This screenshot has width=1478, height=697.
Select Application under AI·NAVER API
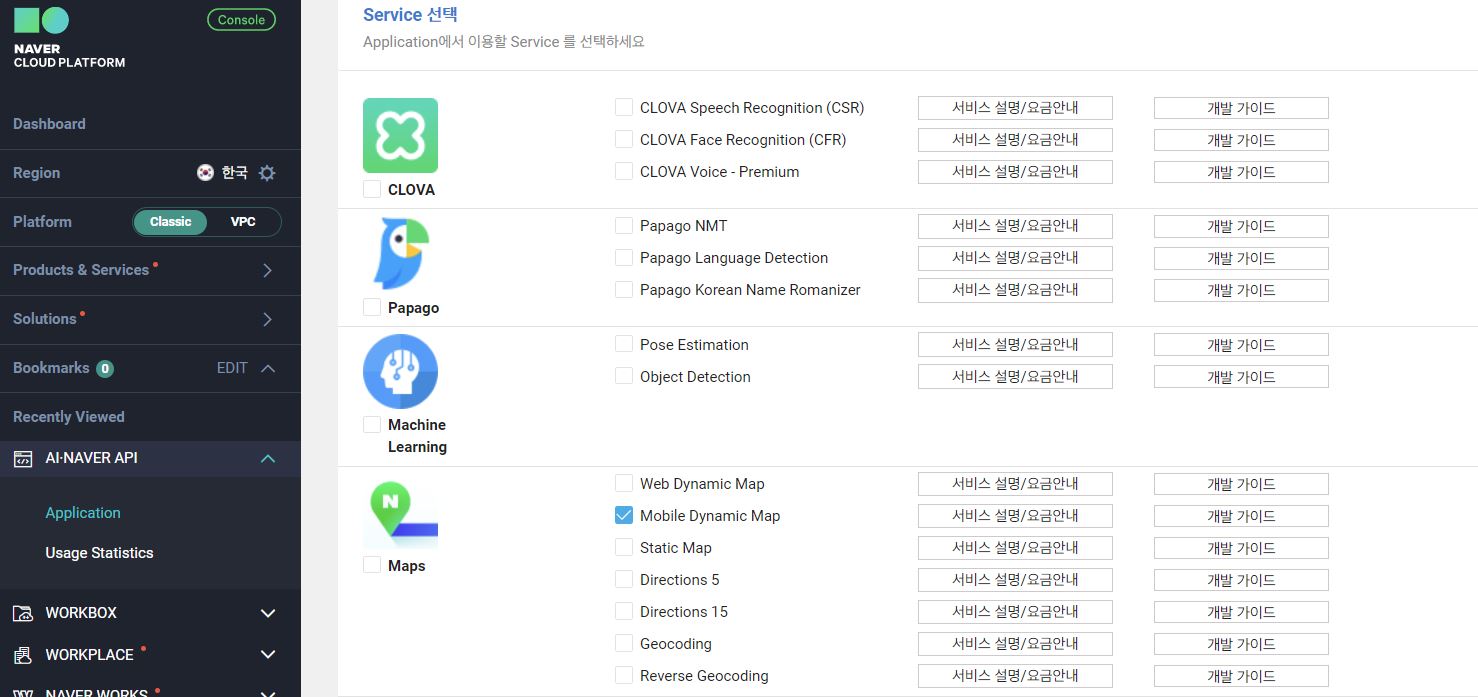83,513
